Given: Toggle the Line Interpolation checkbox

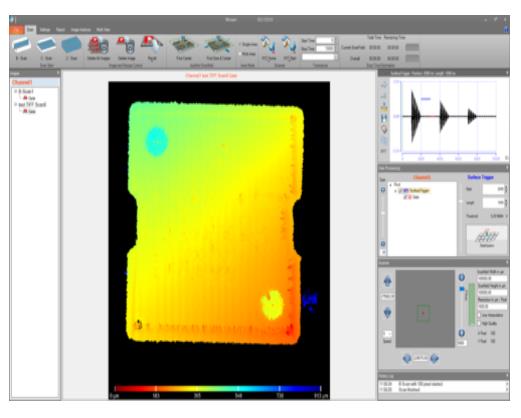Looking at the screenshot, I should tap(479, 315).
